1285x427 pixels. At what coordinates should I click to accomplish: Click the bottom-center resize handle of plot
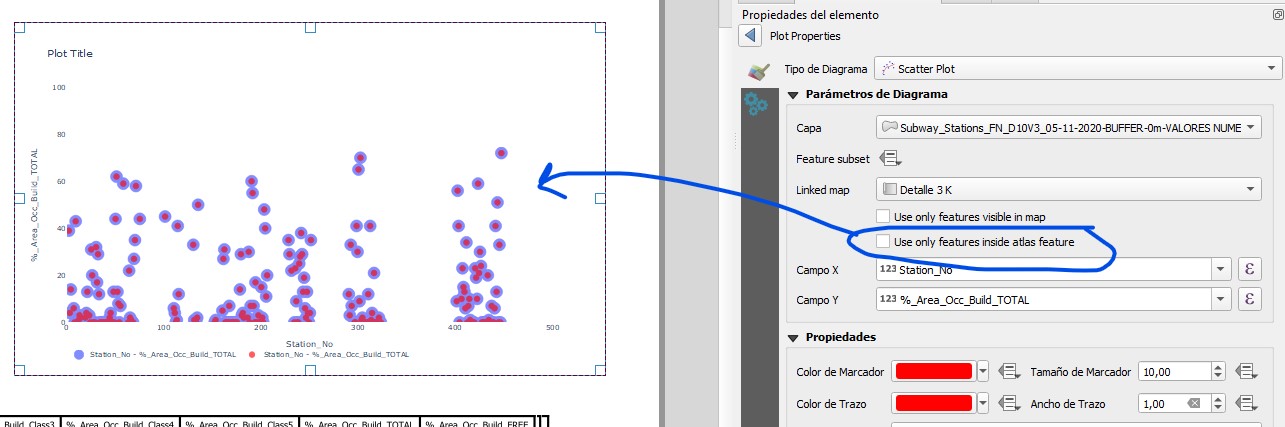(x=310, y=370)
